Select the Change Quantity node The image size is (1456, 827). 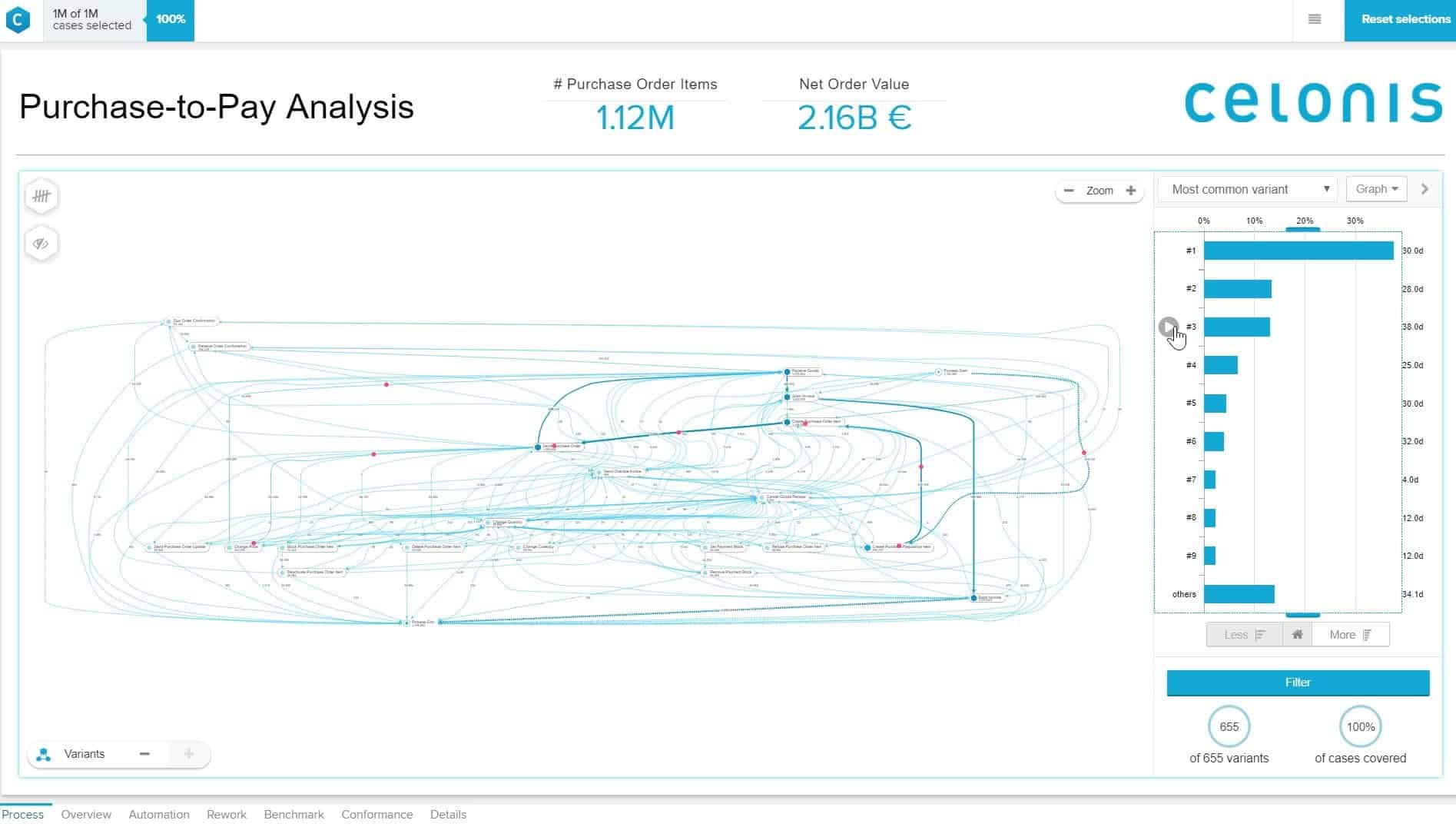(x=505, y=523)
